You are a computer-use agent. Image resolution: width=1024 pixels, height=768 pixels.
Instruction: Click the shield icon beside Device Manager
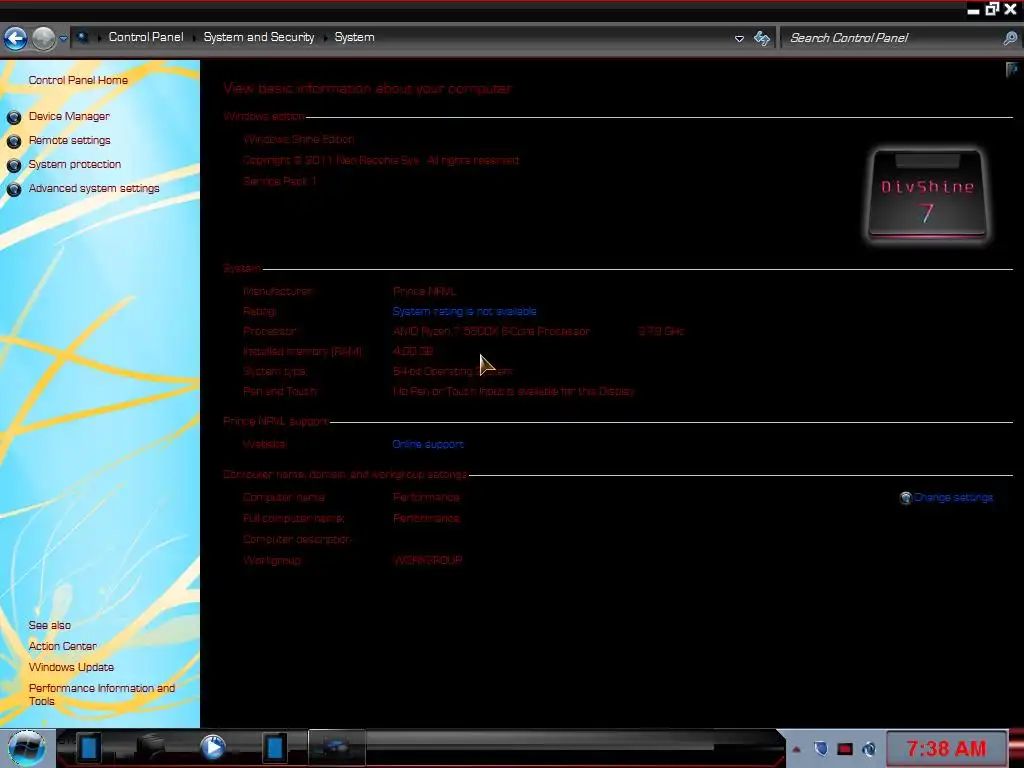14,118
